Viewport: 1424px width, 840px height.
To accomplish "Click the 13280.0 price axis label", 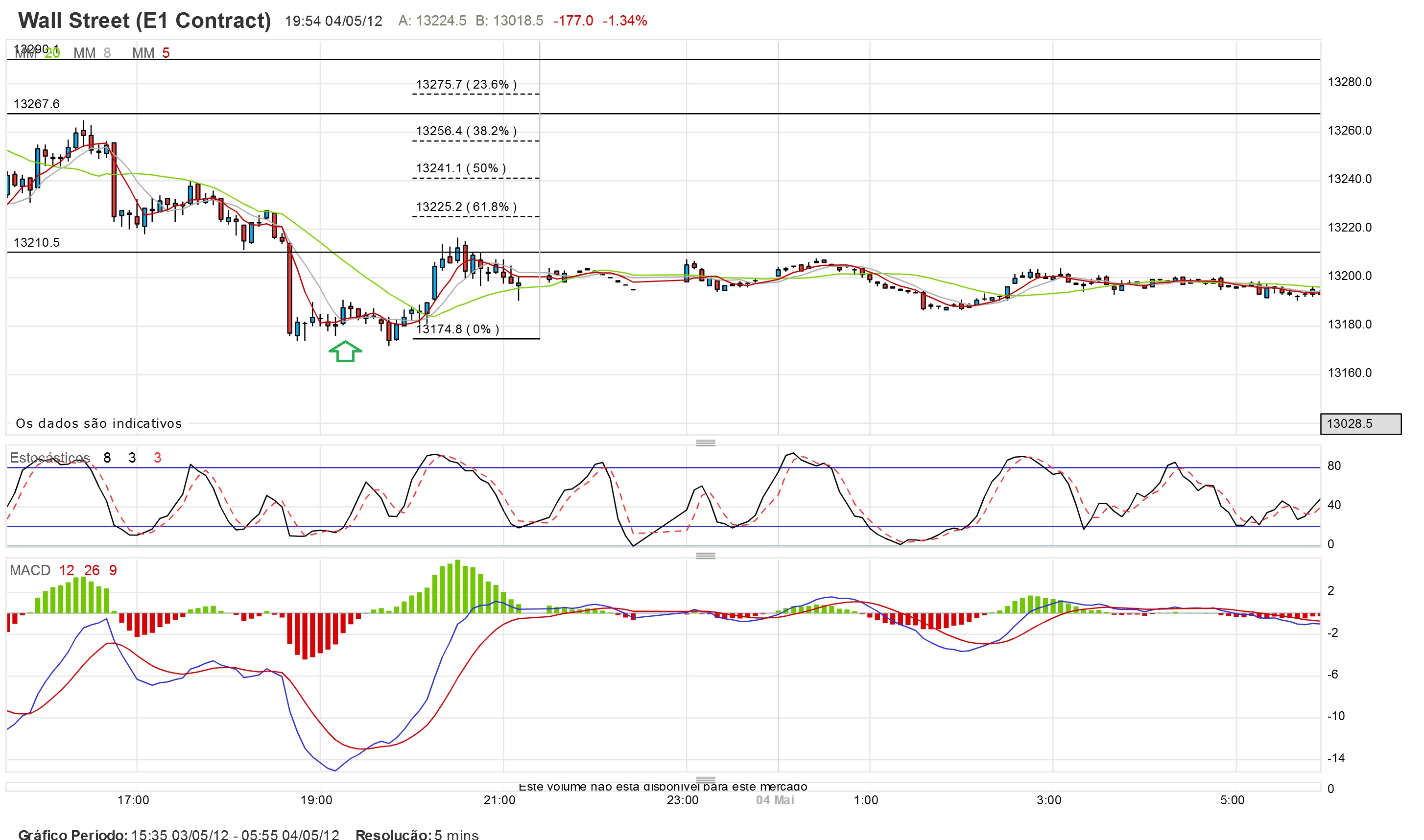I will tap(1350, 82).
